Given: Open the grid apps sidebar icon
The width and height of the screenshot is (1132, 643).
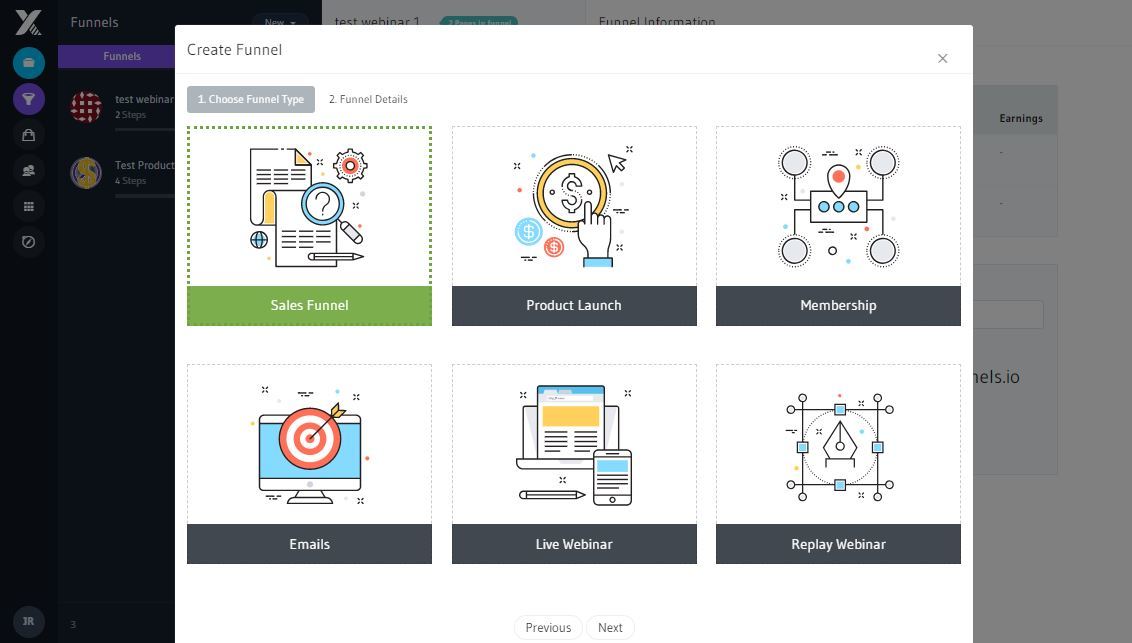Looking at the screenshot, I should tap(29, 206).
